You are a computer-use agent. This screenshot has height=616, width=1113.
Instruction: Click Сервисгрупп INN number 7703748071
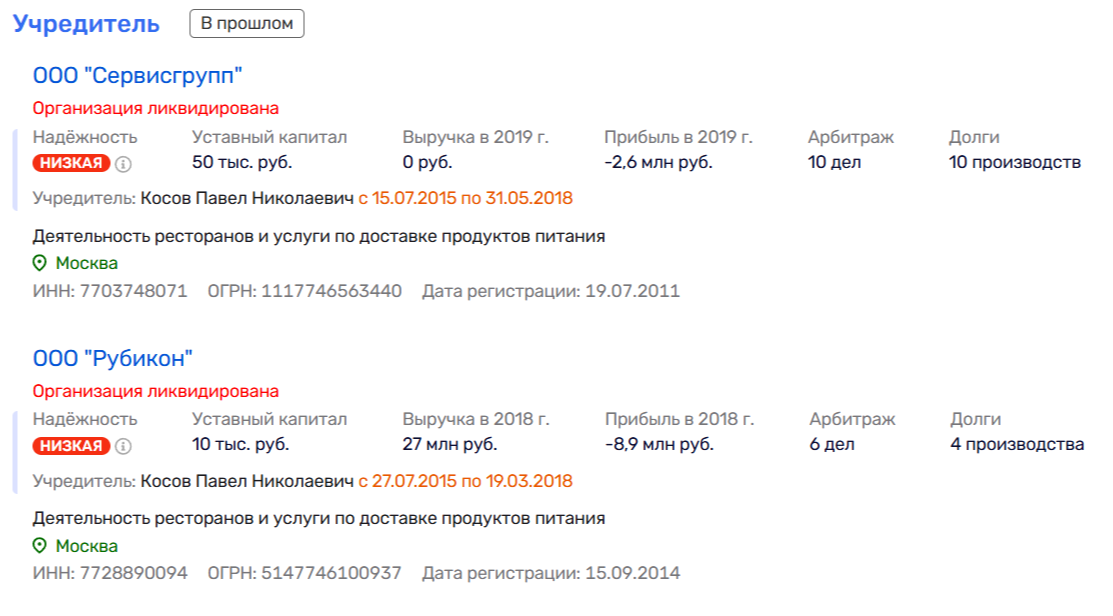coord(128,292)
